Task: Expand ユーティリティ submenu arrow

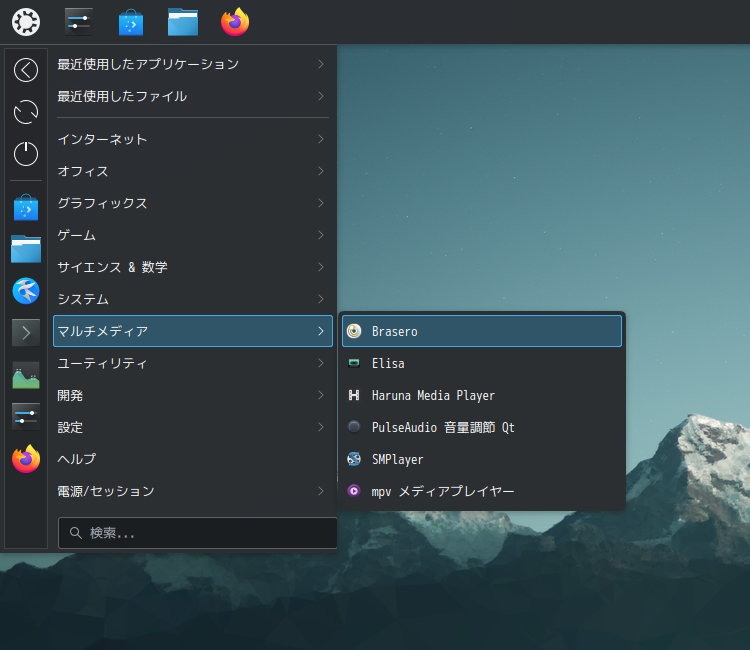Action: coord(321,363)
